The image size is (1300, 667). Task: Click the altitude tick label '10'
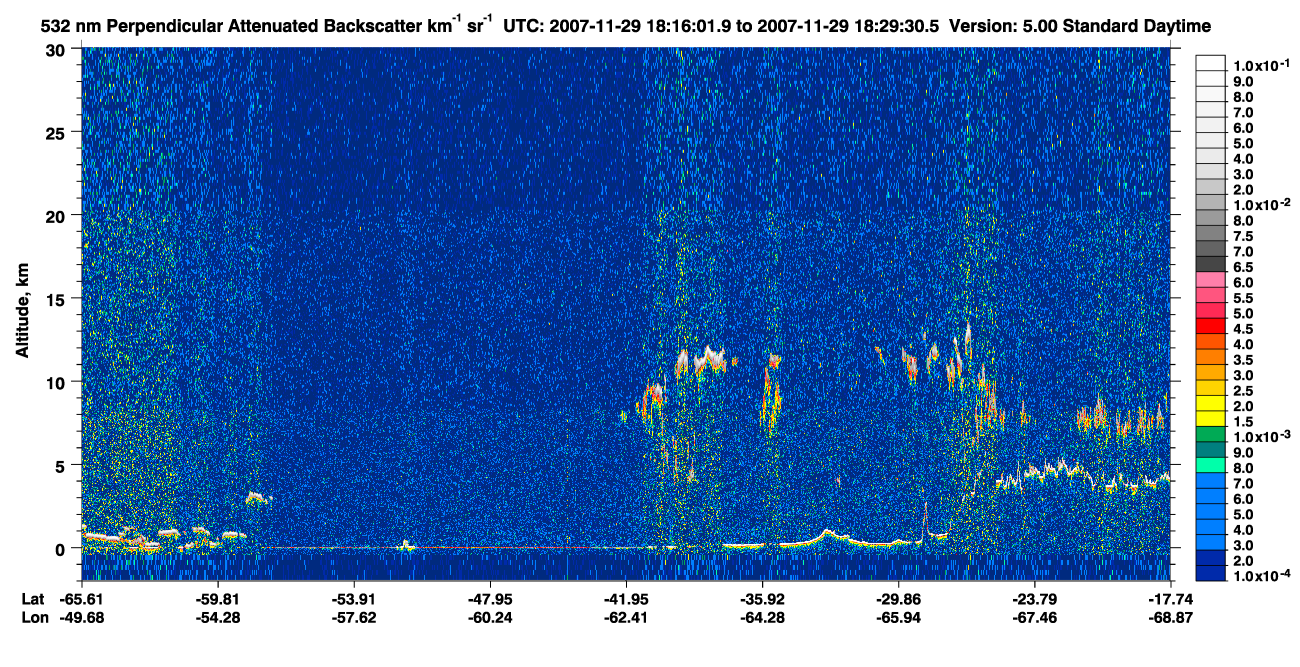point(56,382)
